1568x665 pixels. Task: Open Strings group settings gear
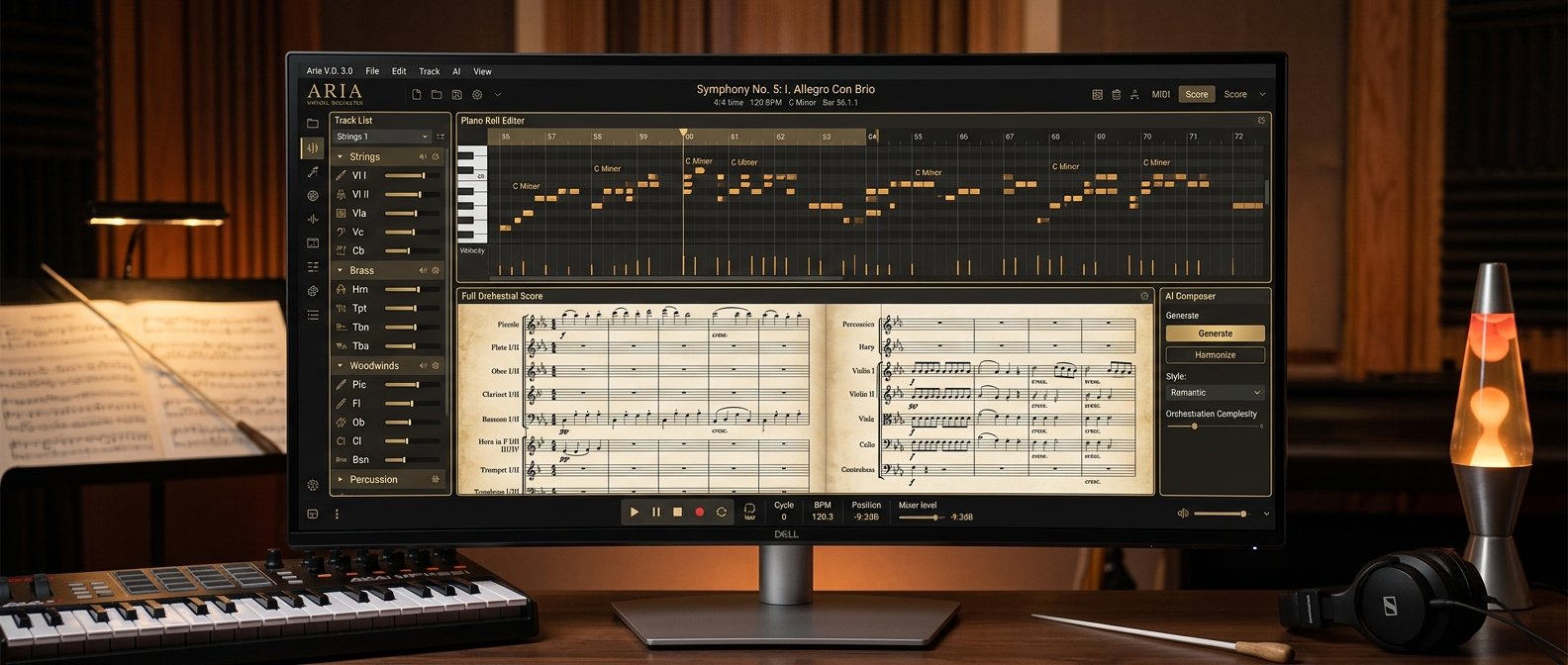(x=436, y=156)
